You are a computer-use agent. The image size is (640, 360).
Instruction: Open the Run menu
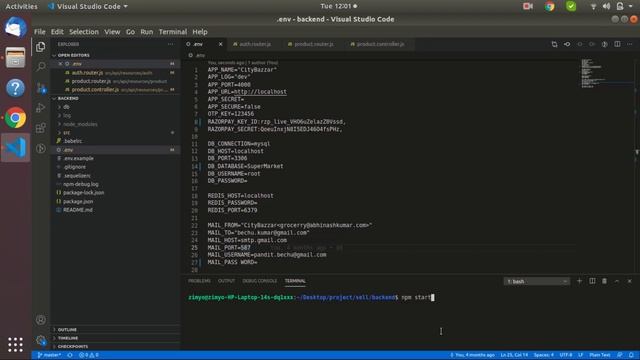pos(147,31)
